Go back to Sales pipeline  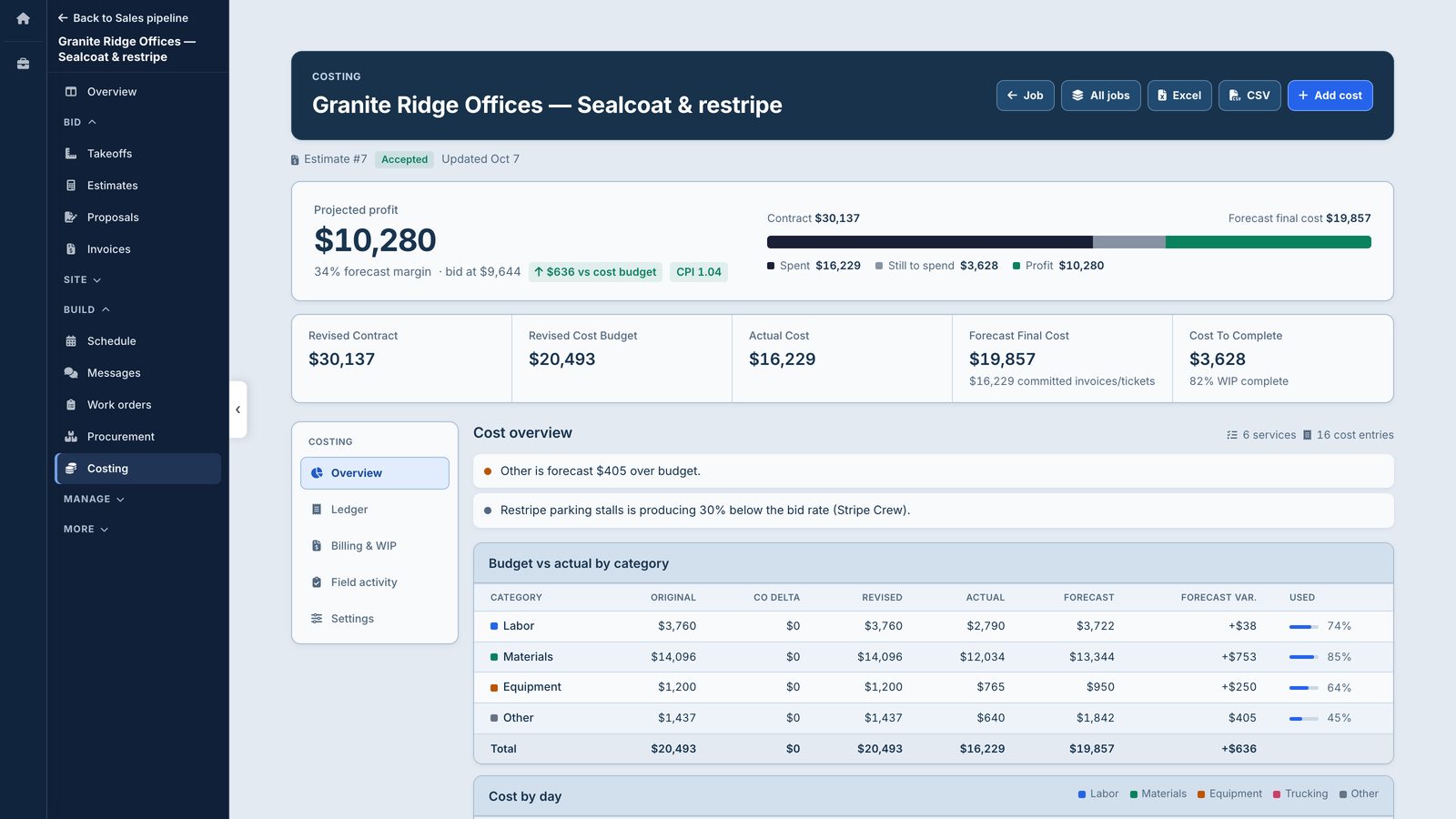(x=123, y=18)
